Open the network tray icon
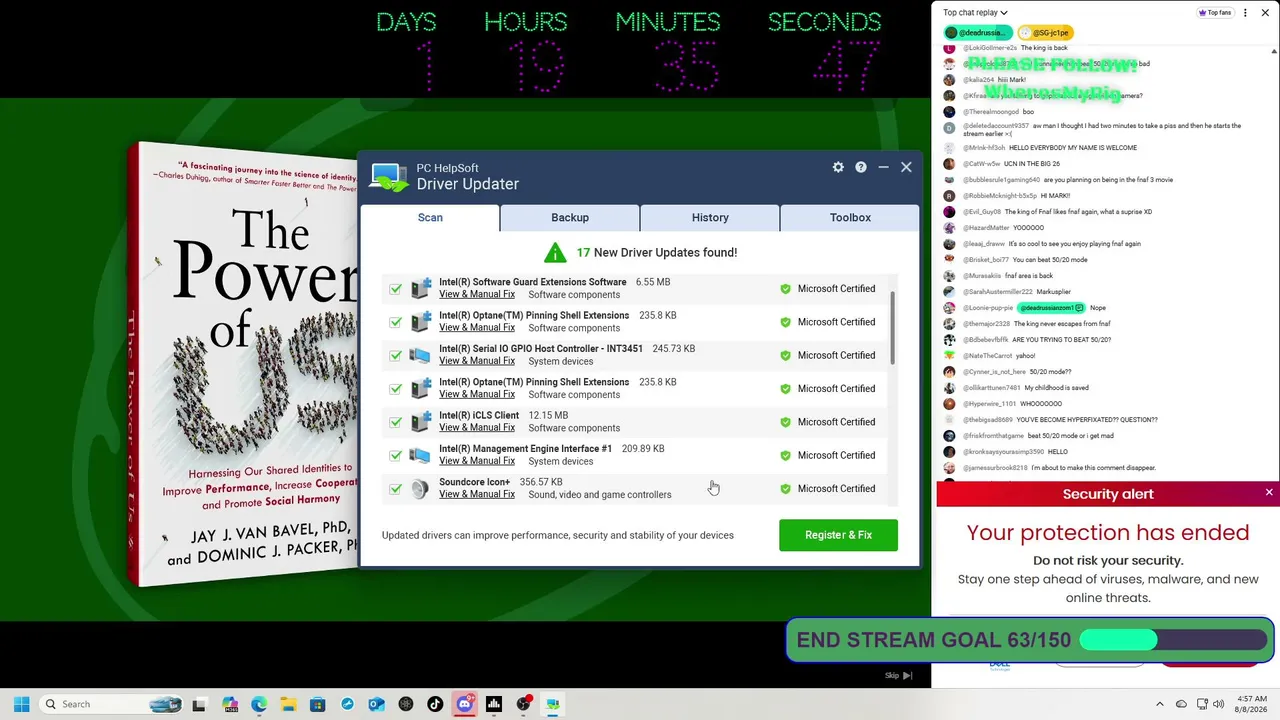The image size is (1280, 720). coord(1202,704)
